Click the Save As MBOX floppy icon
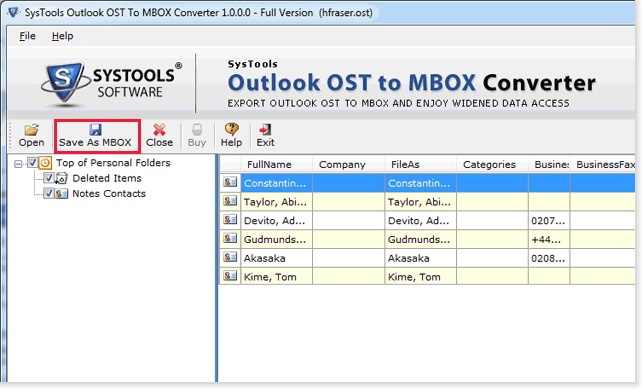Viewport: 642px width, 389px height. click(x=95, y=130)
